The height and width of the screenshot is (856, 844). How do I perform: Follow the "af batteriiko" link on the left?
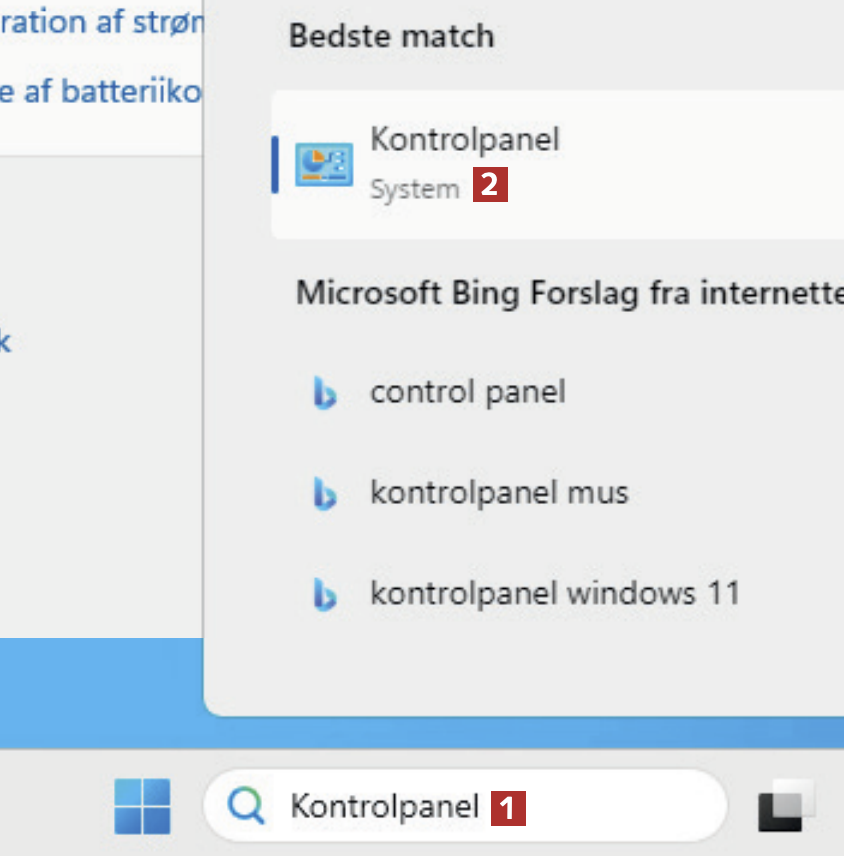coord(100,92)
